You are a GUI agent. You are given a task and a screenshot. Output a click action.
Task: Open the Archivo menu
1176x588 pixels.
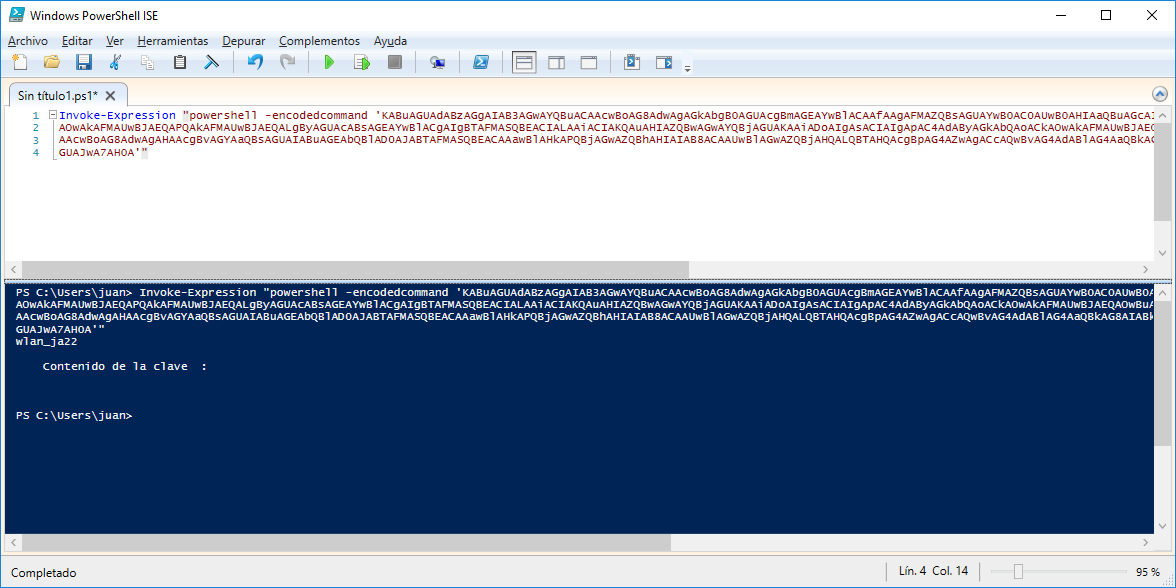click(x=28, y=41)
